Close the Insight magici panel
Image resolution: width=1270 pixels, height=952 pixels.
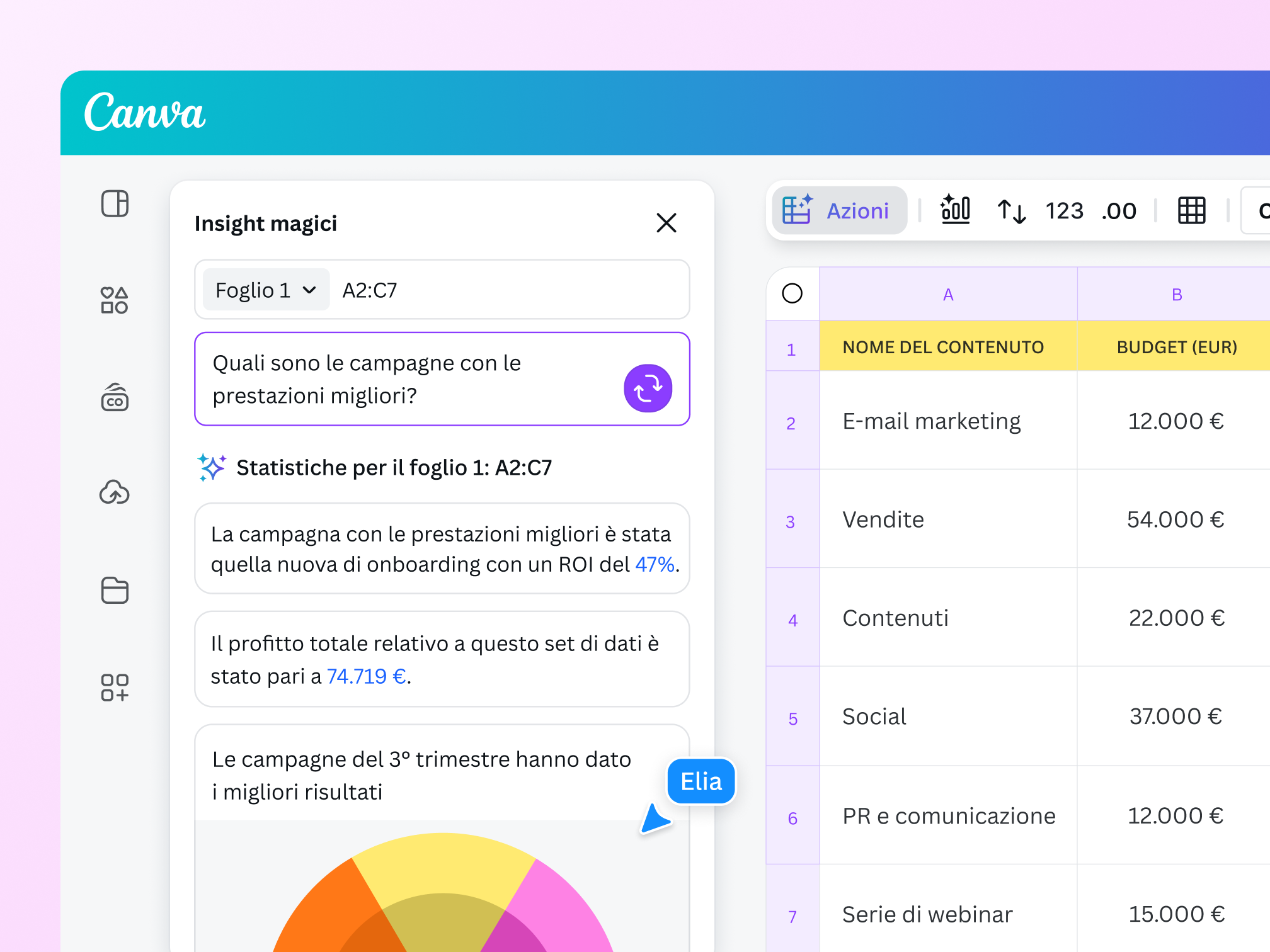point(666,223)
